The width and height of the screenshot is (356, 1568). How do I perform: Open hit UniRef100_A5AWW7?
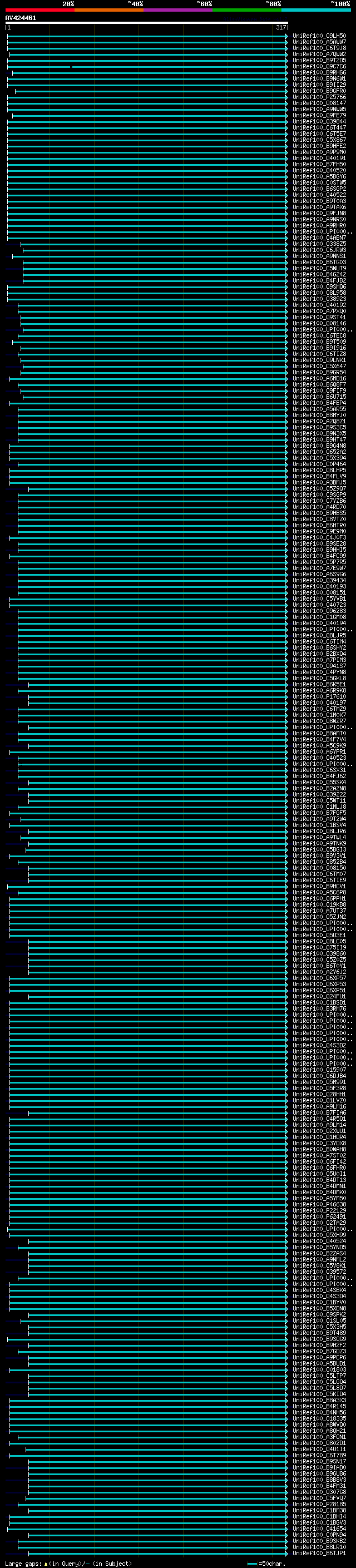319,42
